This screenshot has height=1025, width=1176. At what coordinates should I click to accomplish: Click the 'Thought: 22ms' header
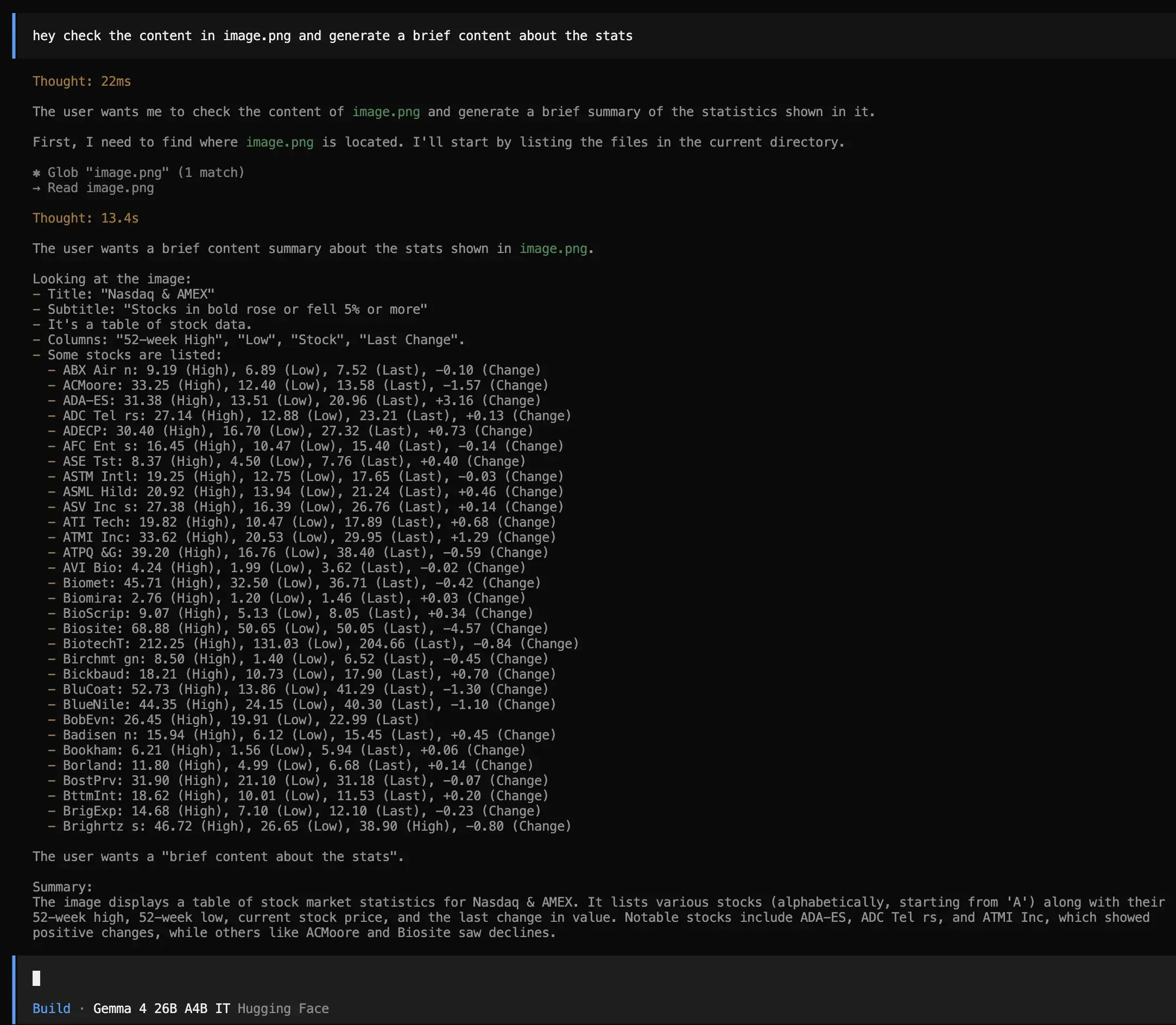click(82, 81)
